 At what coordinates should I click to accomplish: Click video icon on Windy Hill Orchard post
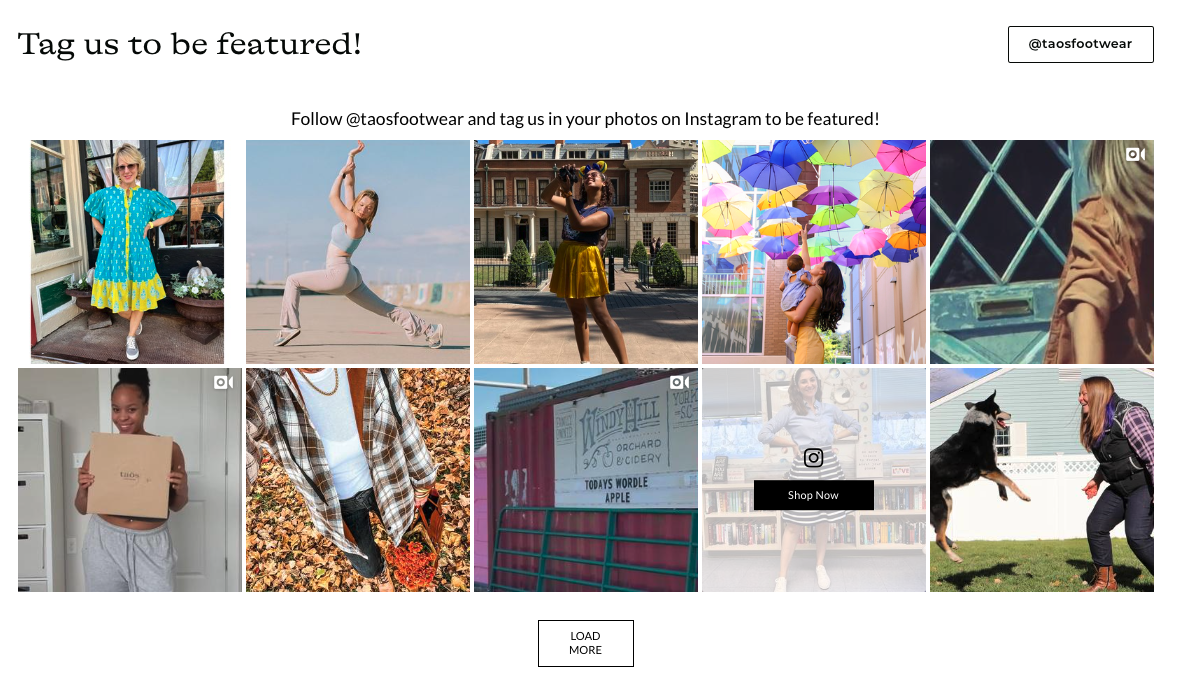pyautogui.click(x=679, y=382)
